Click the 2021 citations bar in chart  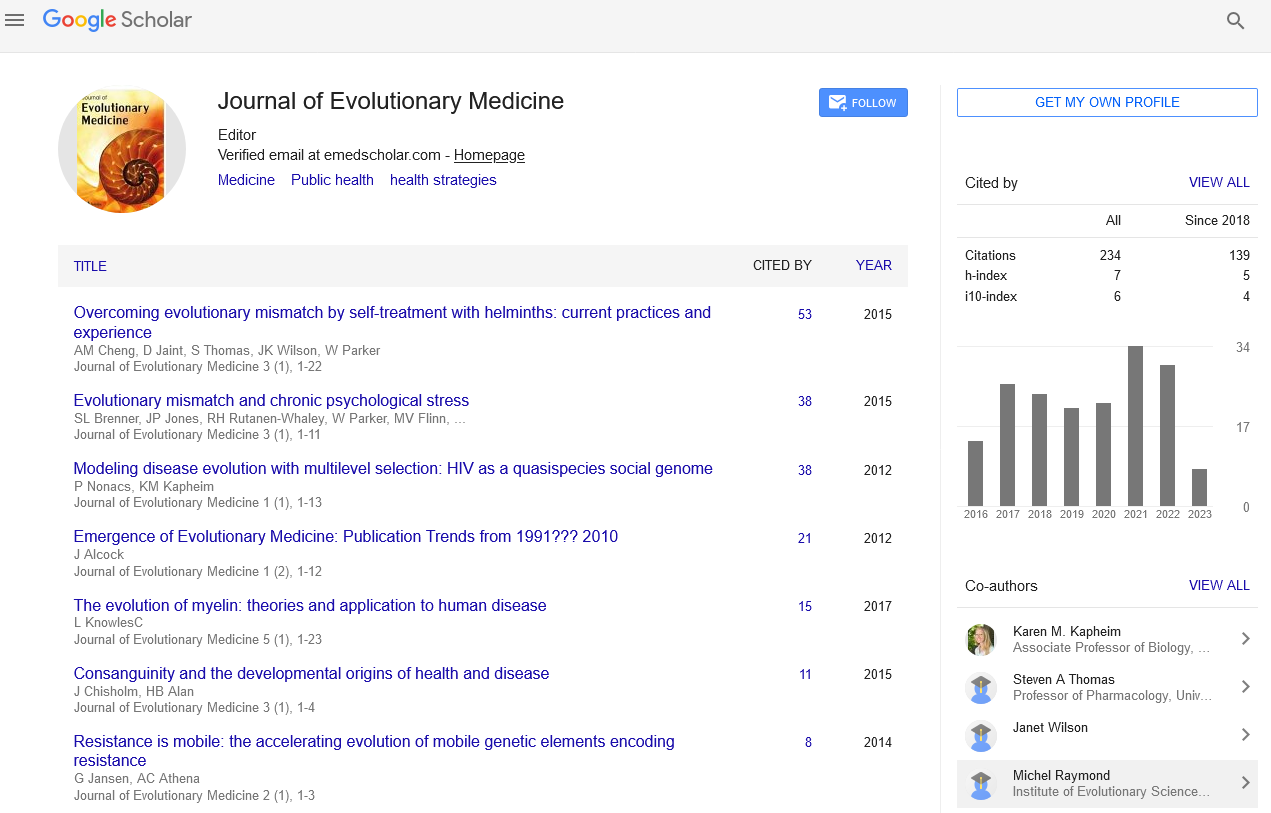pos(1135,426)
